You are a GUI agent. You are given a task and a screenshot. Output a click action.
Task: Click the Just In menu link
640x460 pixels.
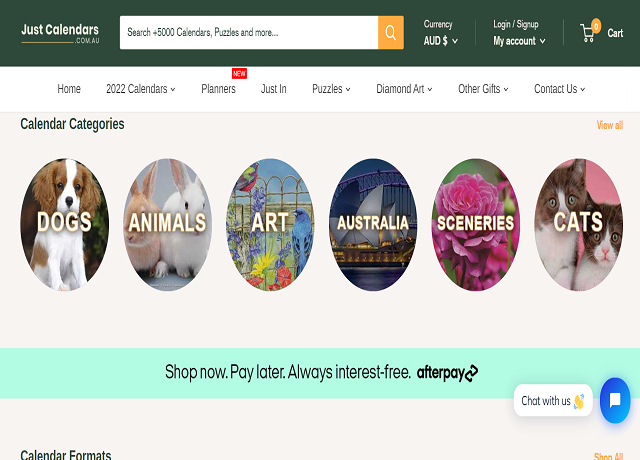274,89
